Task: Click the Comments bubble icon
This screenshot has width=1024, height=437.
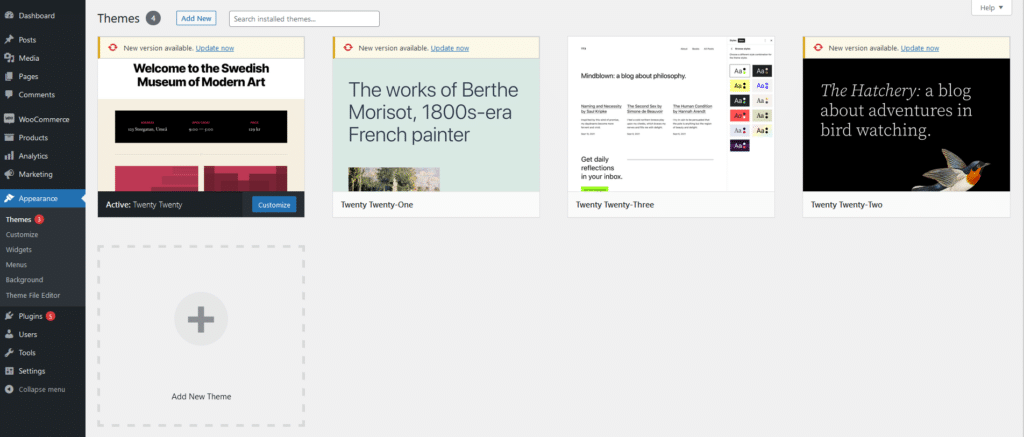Action: click(x=9, y=95)
